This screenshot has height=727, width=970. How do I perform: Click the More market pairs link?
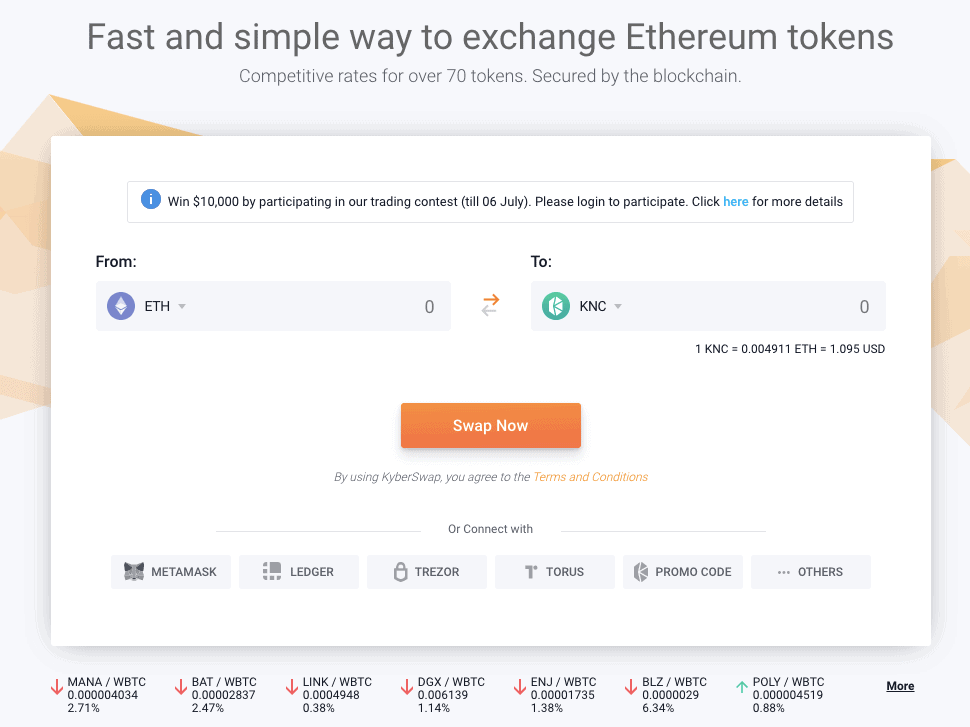[x=900, y=686]
